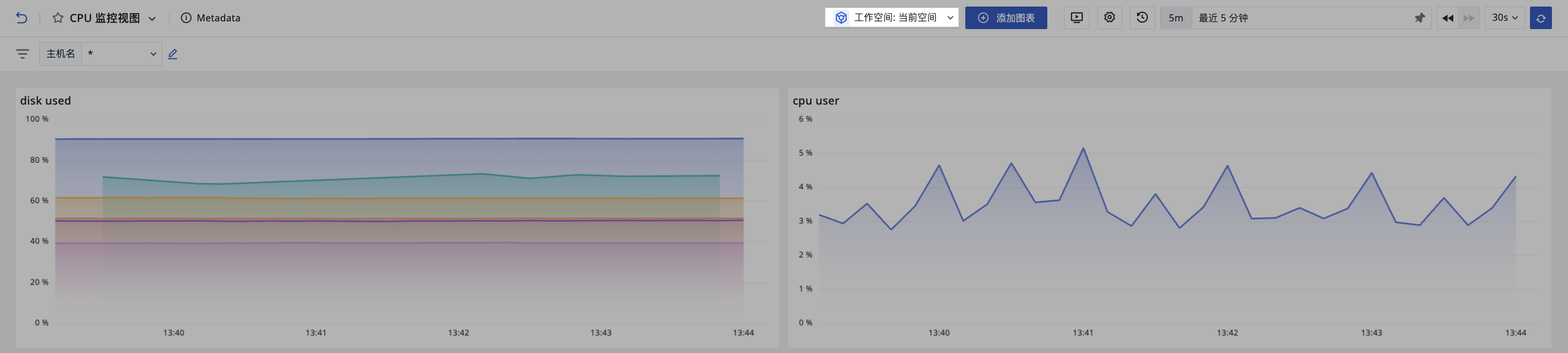Open the 30s refresh interval dropdown
The image size is (1568, 353).
click(x=1504, y=18)
